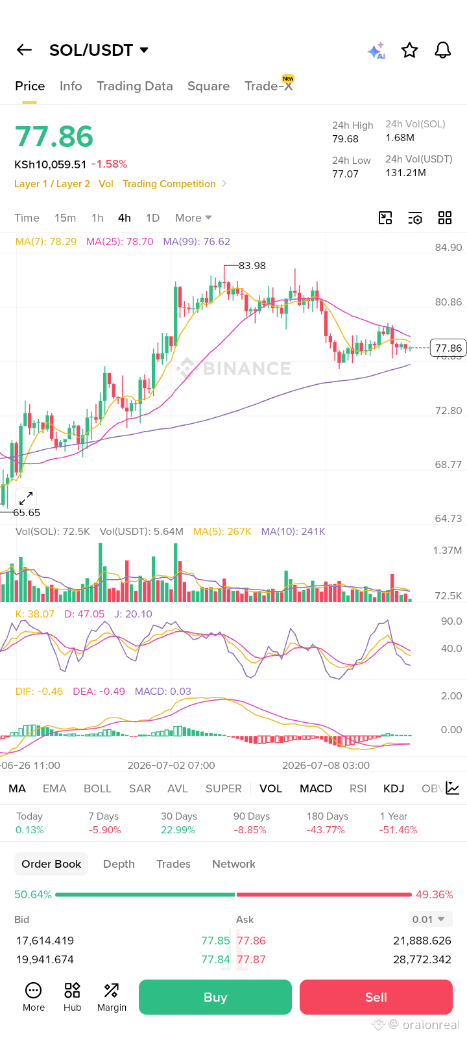The width and height of the screenshot is (467, 1040).
Task: Open indicator settings chart icon
Action: click(x=452, y=788)
